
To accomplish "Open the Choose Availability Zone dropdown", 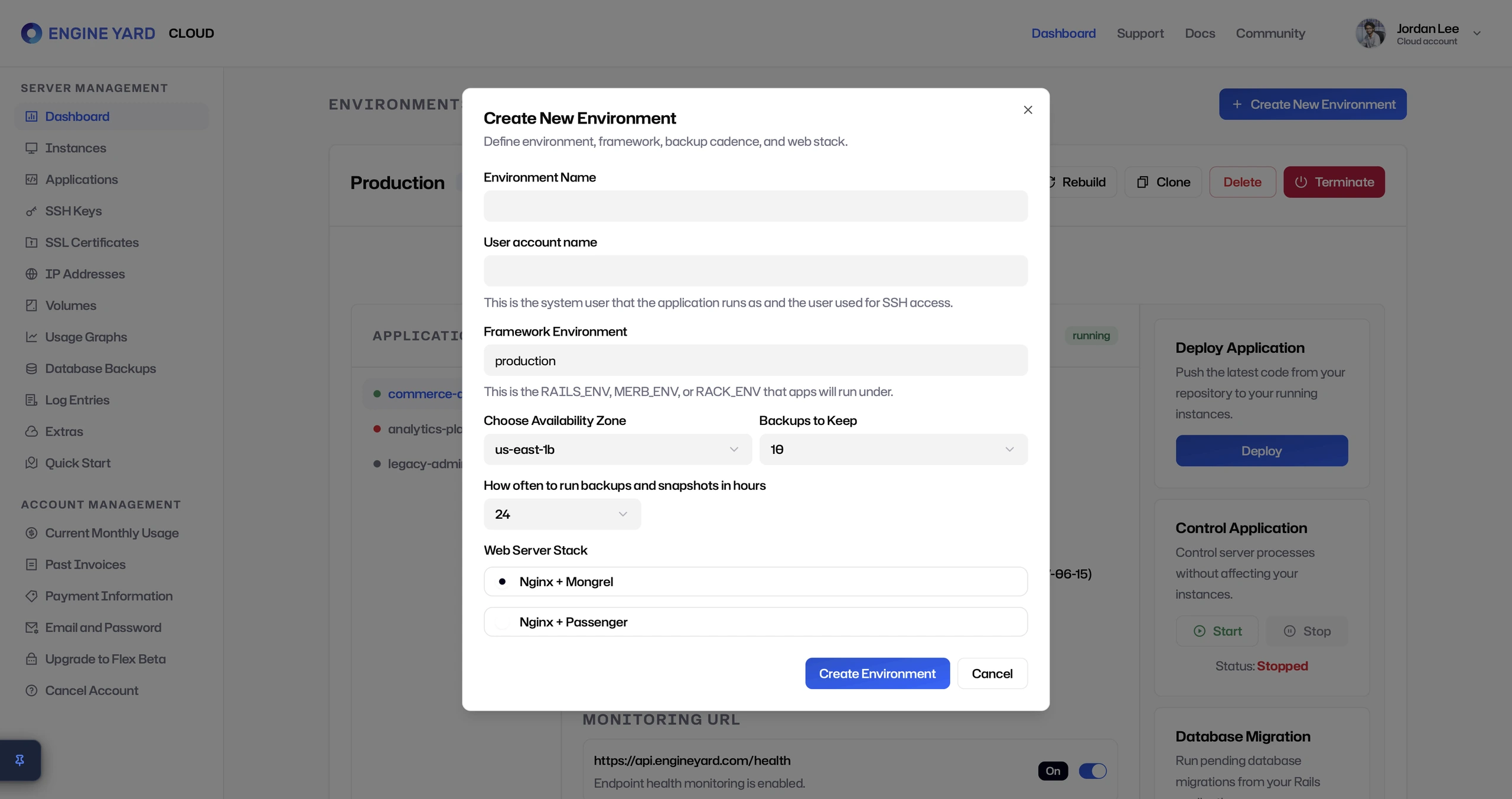I will point(617,449).
